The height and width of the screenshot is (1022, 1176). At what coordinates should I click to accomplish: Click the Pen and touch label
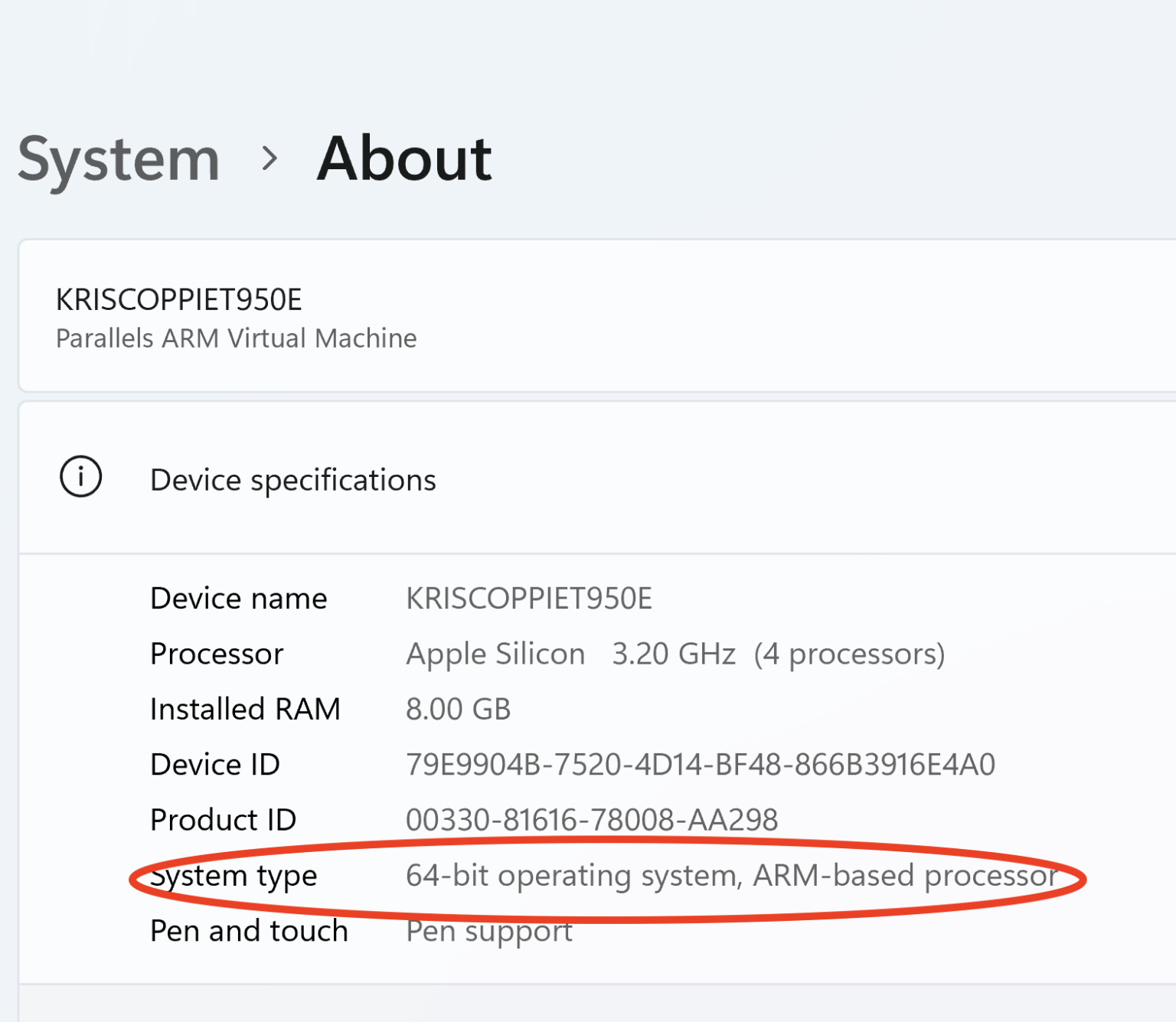(249, 932)
